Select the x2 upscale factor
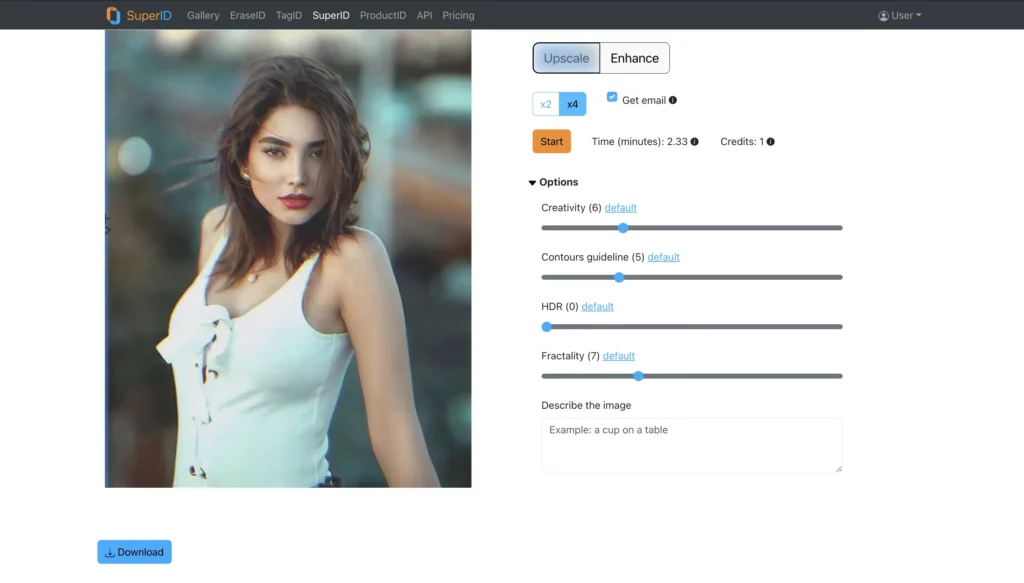 [545, 103]
